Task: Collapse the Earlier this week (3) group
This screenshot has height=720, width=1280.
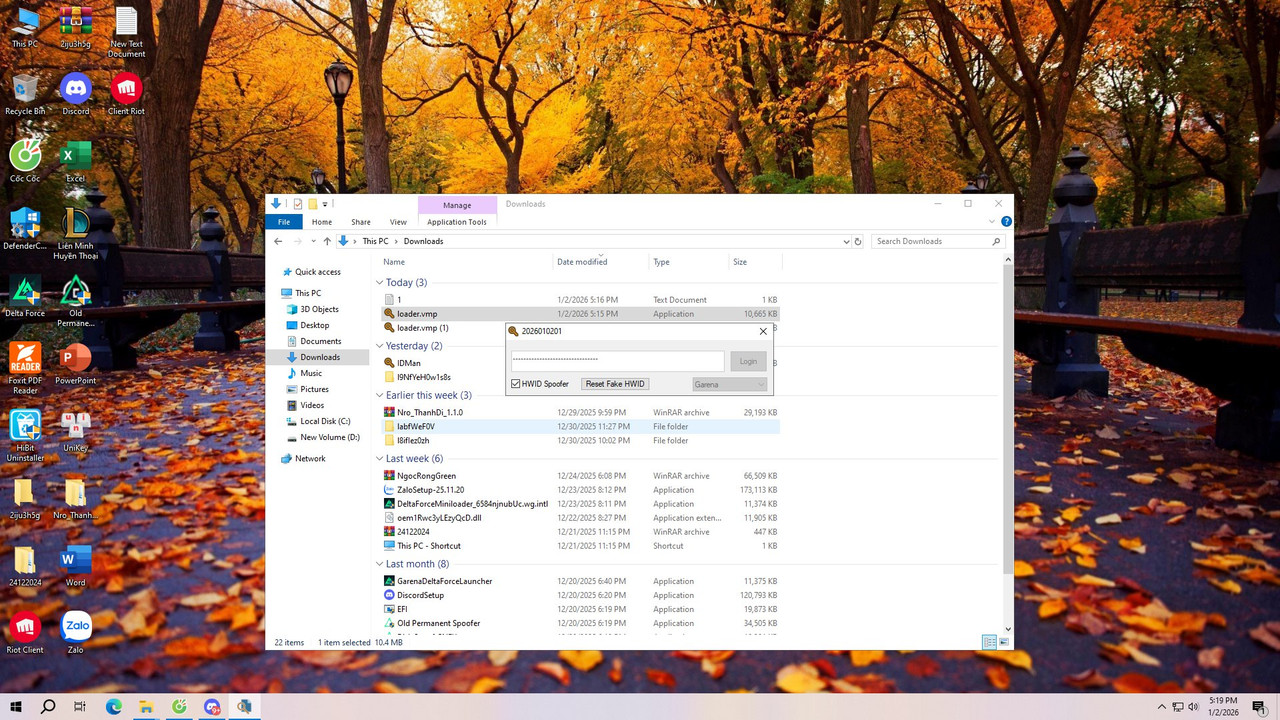Action: [x=379, y=395]
